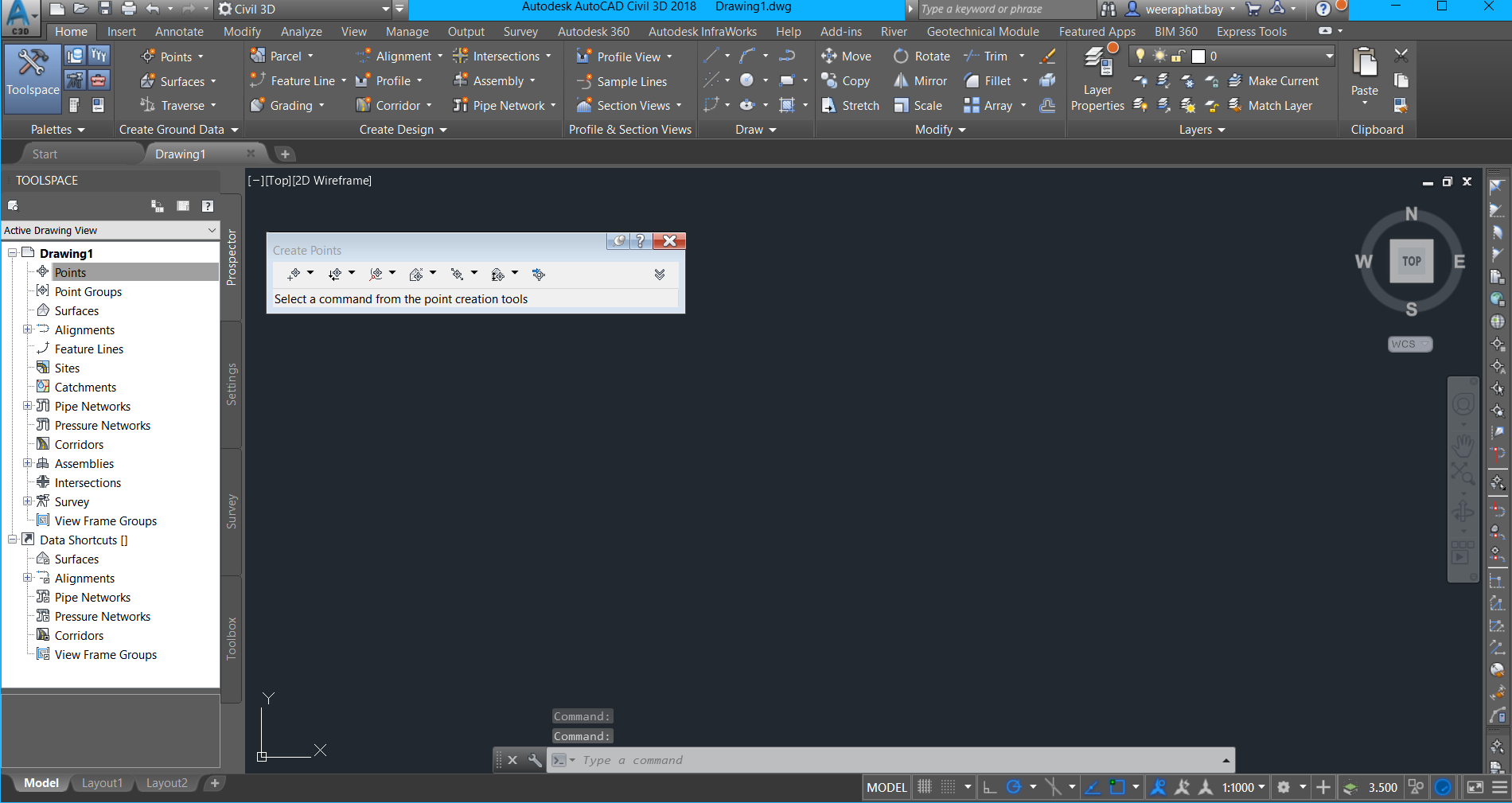
Task: Select the Rotate tool
Action: point(922,57)
